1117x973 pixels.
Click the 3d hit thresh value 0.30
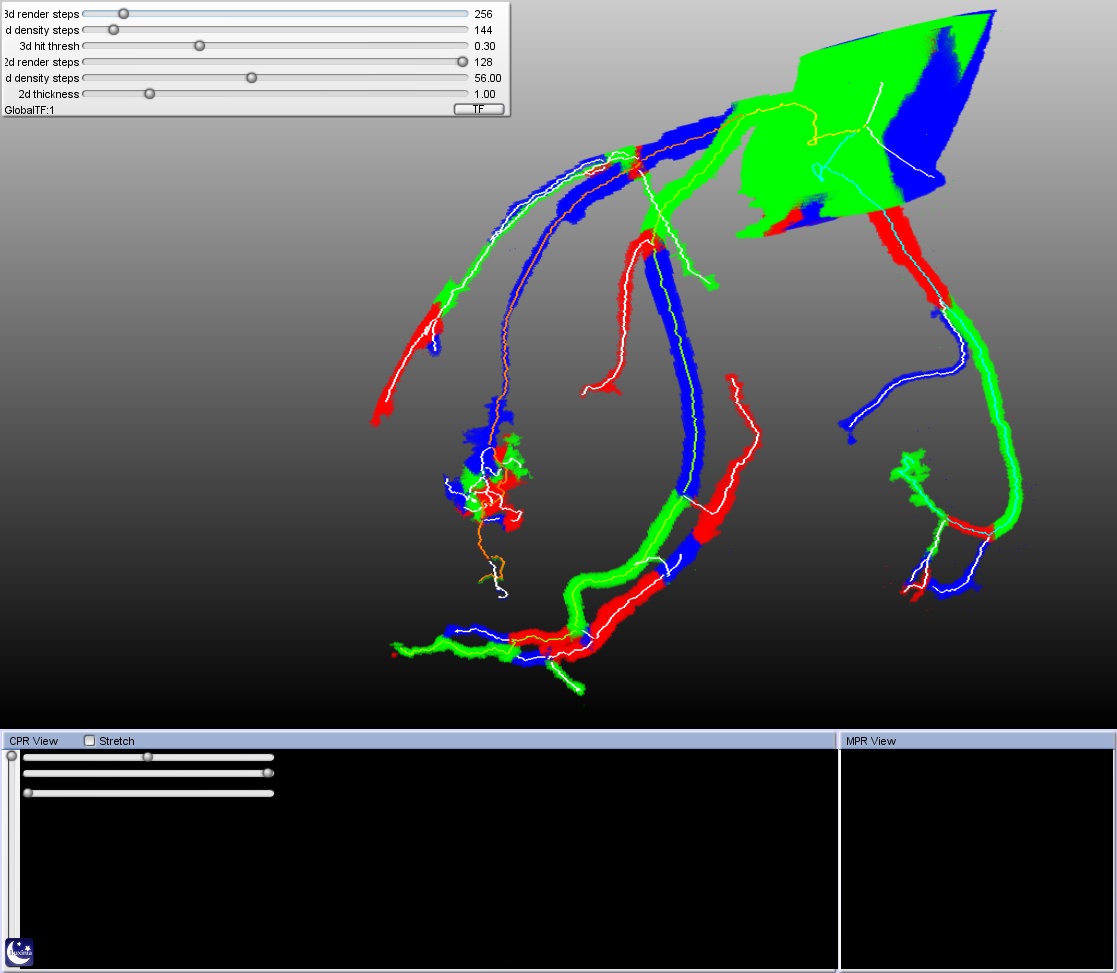click(x=485, y=46)
